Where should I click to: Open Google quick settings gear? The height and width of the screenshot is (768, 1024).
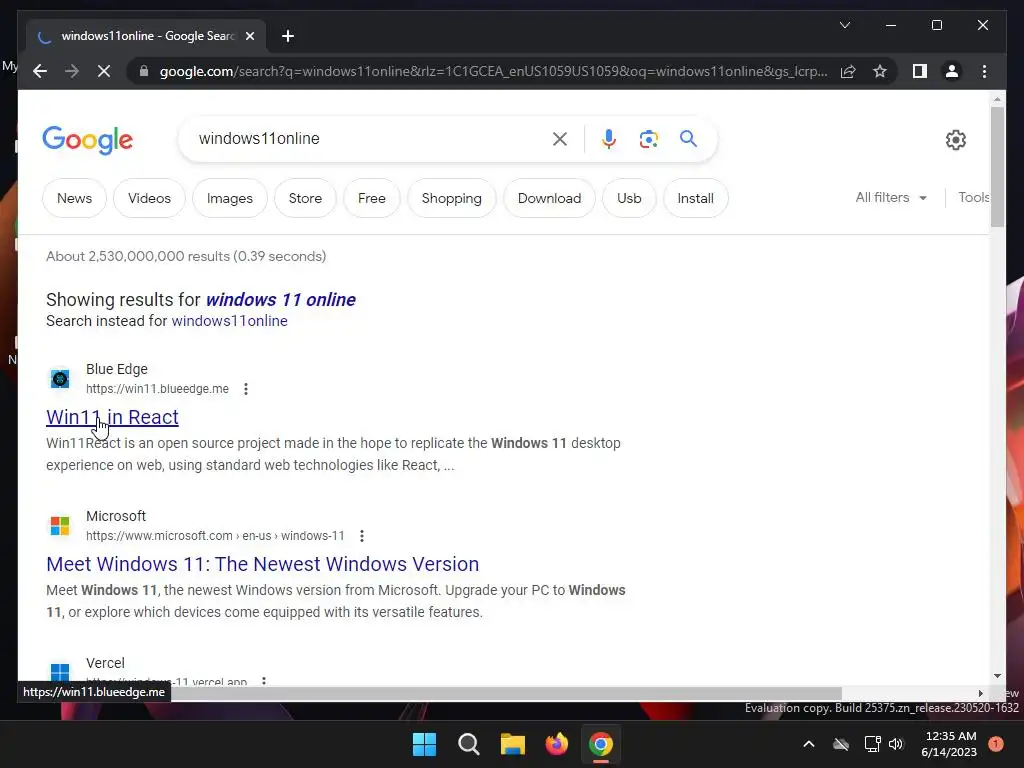point(955,140)
